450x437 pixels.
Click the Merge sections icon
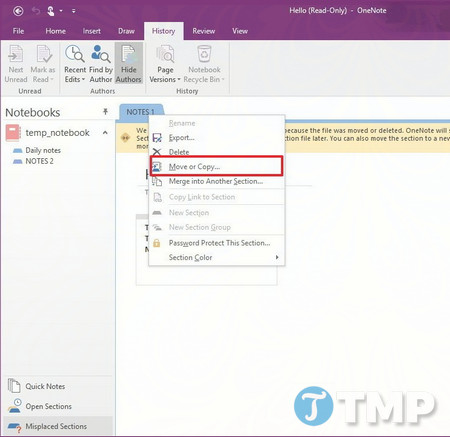point(157,182)
